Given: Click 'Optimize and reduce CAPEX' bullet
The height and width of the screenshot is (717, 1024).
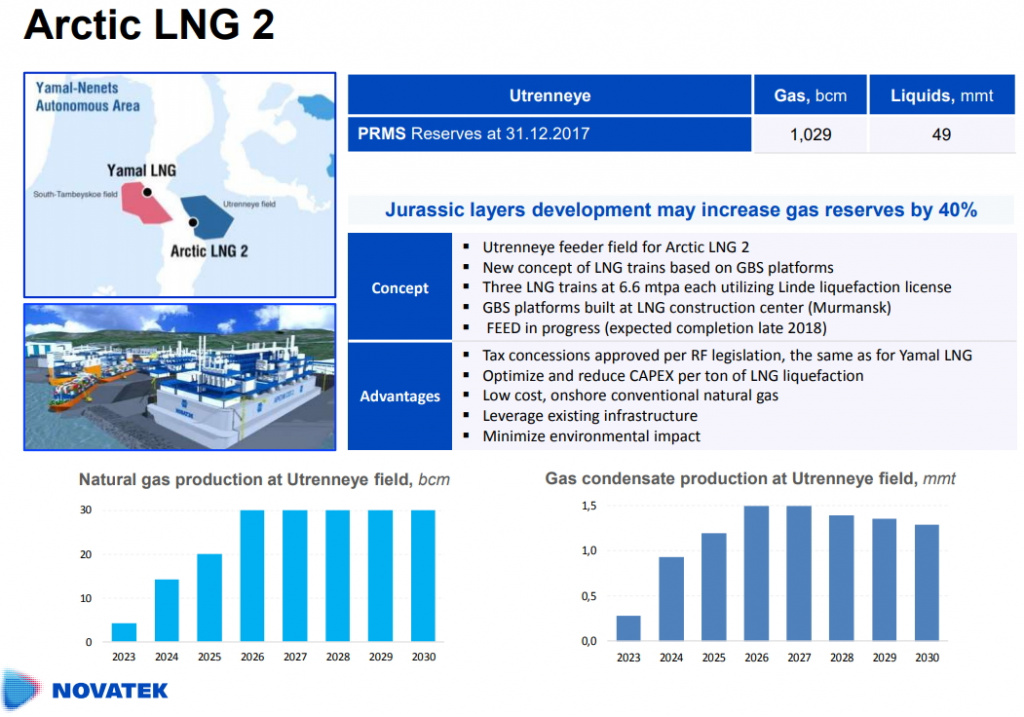Looking at the screenshot, I should (673, 375).
